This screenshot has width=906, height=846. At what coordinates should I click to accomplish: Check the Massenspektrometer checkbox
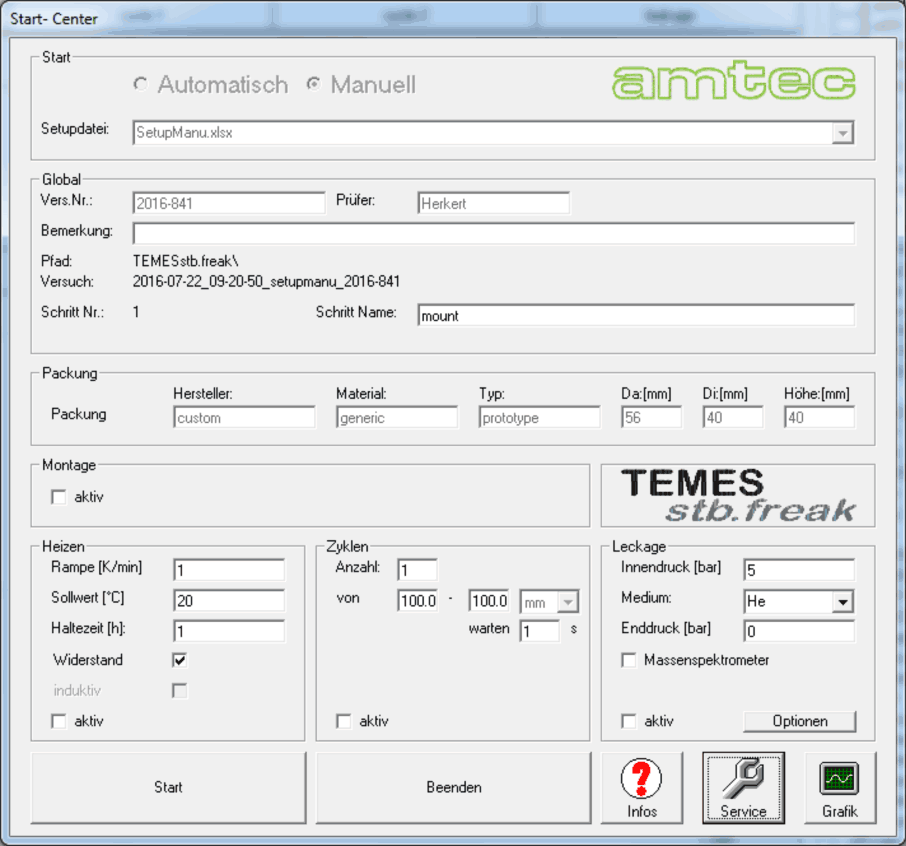[x=629, y=660]
